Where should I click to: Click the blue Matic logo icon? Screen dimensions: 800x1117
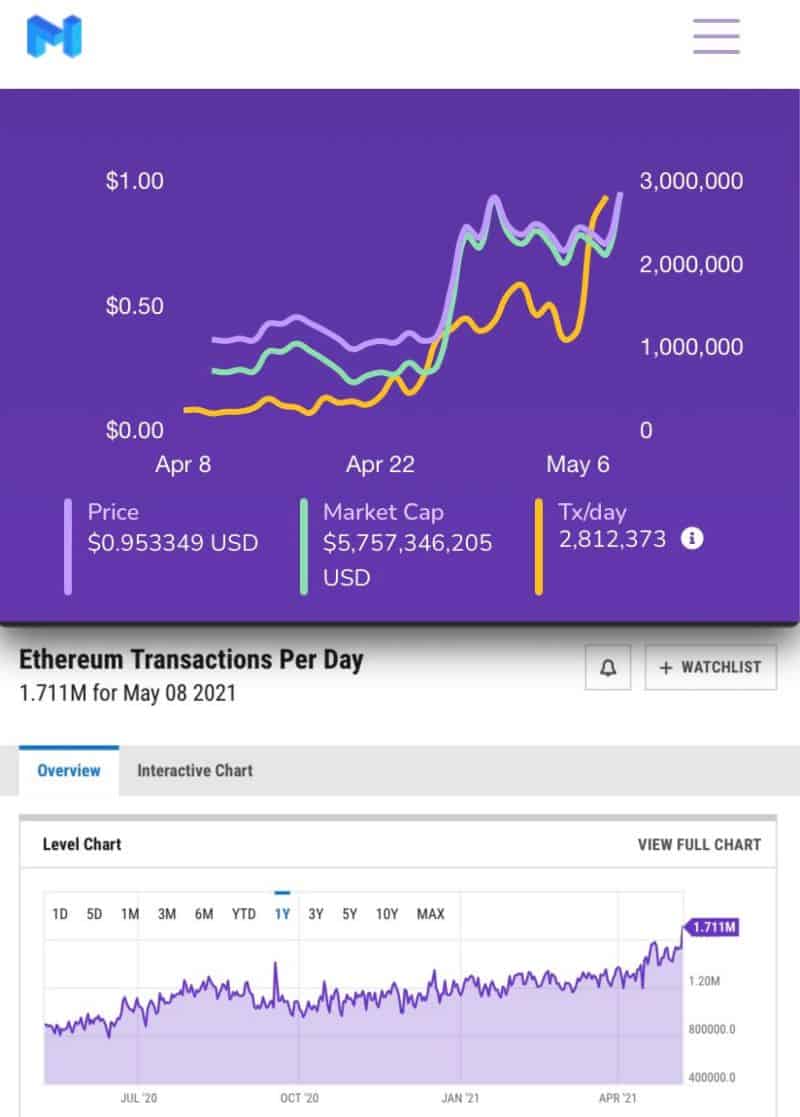(54, 36)
